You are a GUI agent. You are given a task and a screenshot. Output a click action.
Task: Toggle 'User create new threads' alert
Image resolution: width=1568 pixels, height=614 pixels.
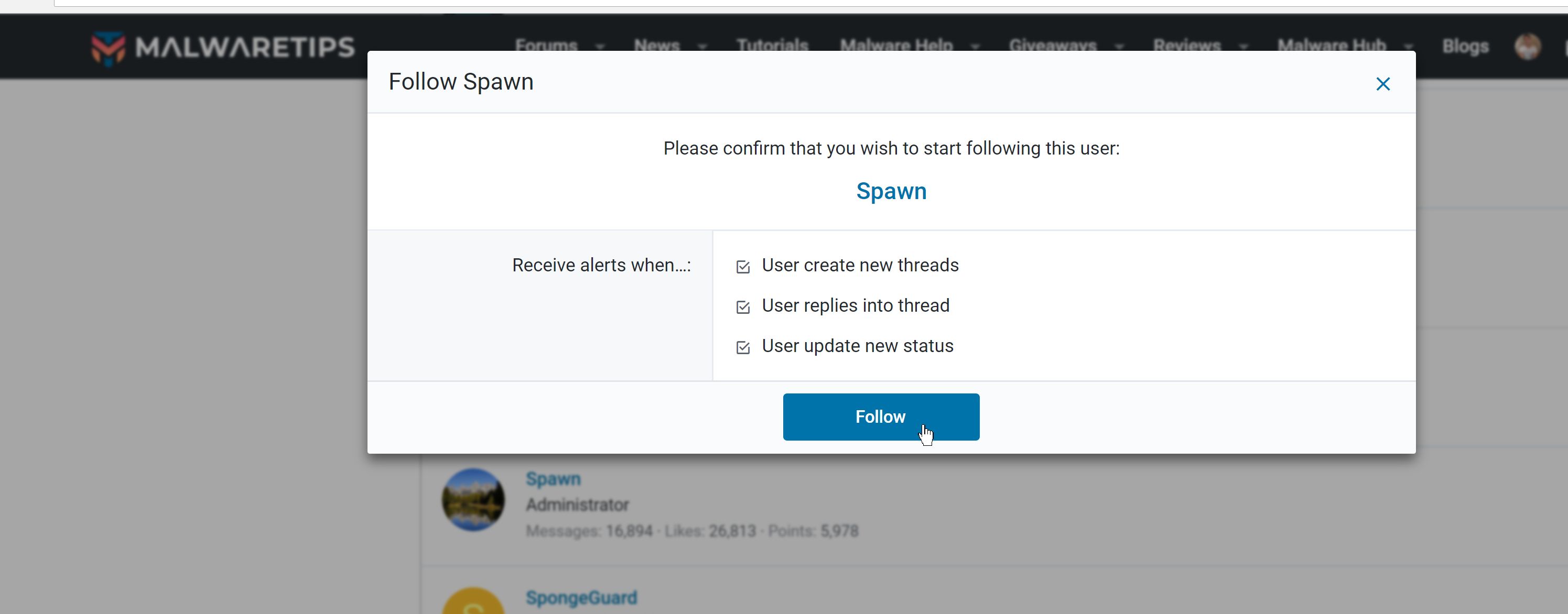743,267
